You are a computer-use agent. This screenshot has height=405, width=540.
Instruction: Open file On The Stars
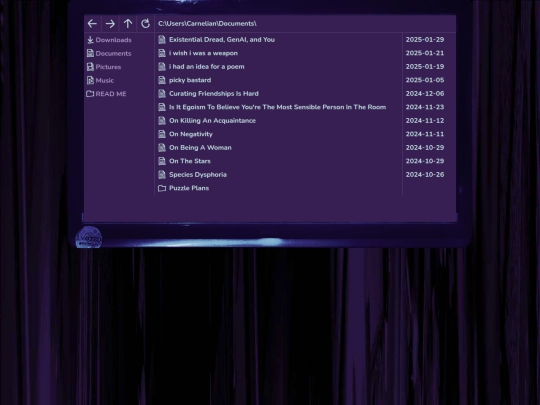[190, 161]
